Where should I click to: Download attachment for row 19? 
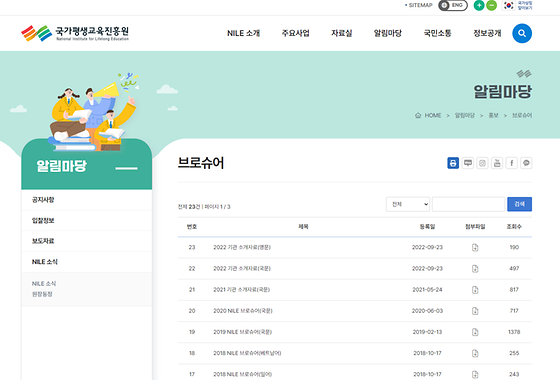pos(475,332)
